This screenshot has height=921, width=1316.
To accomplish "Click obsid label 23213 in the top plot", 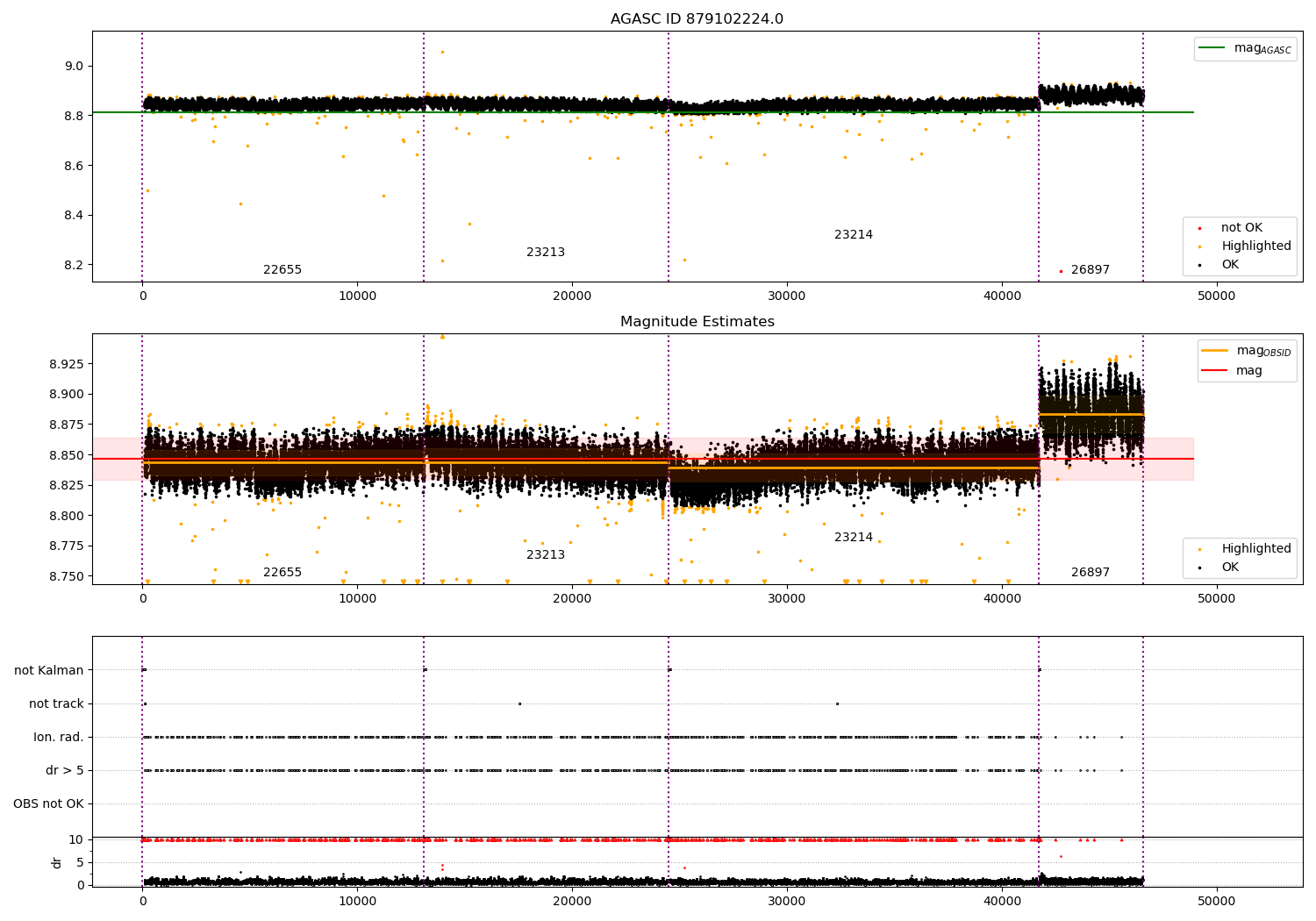I will pyautogui.click(x=546, y=253).
